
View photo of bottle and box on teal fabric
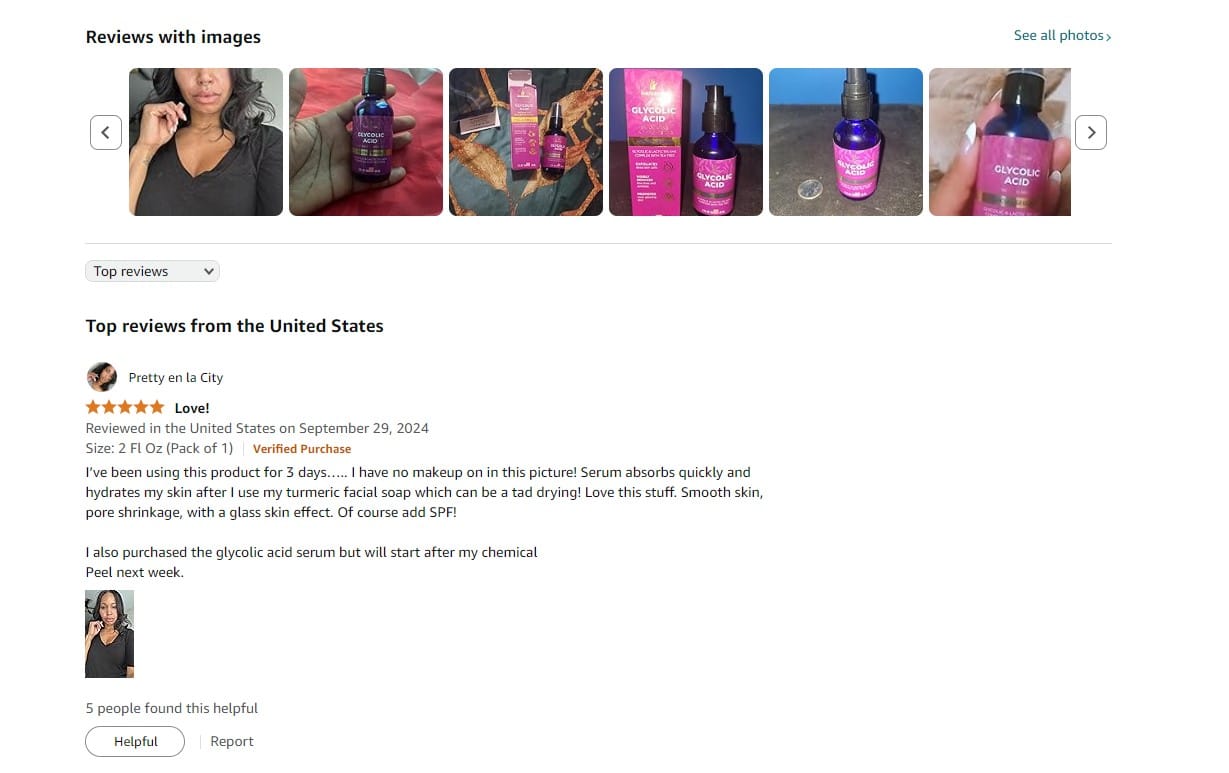pyautogui.click(x=526, y=142)
